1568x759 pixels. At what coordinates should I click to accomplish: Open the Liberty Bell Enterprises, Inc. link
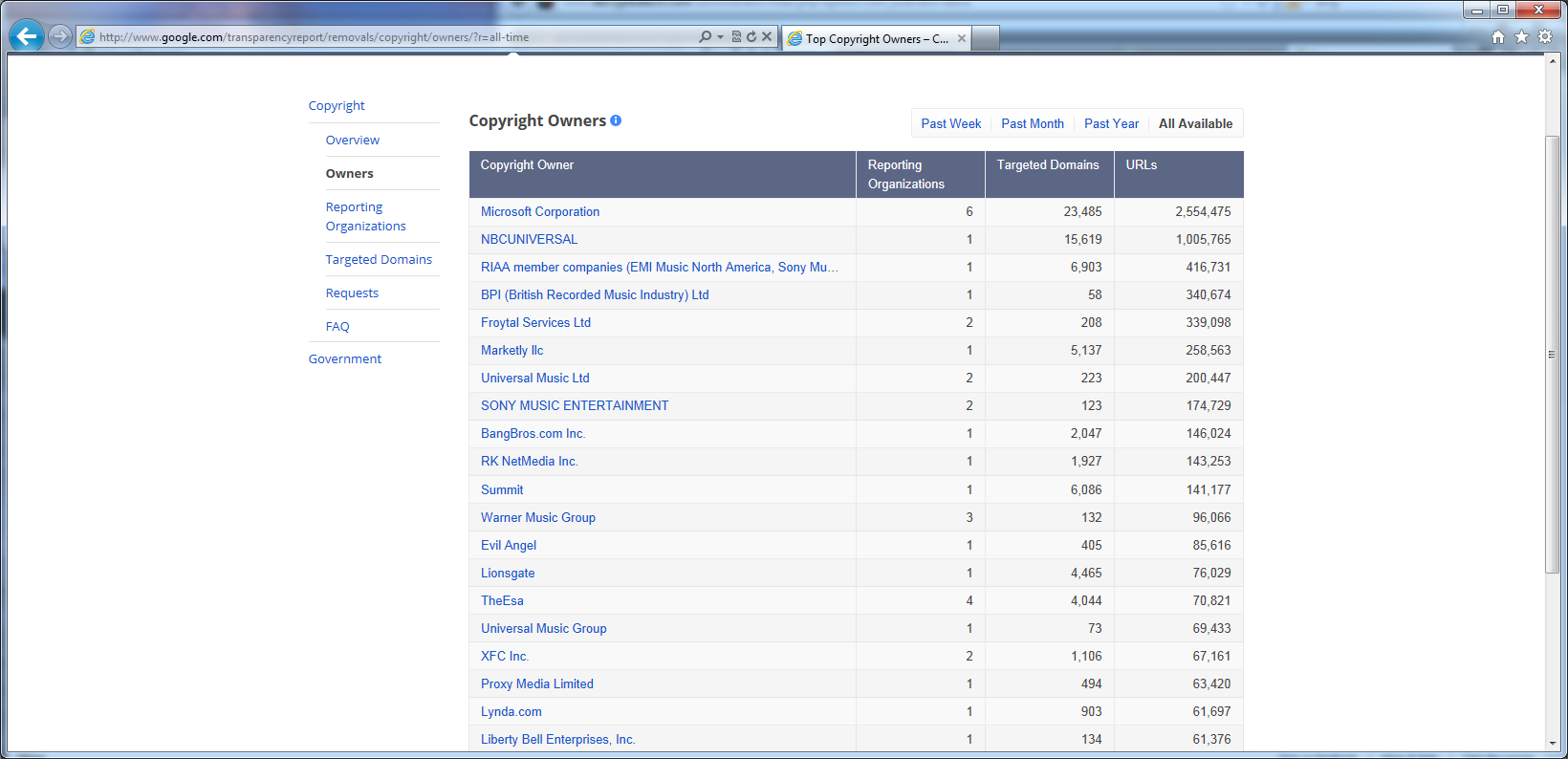tap(558, 739)
